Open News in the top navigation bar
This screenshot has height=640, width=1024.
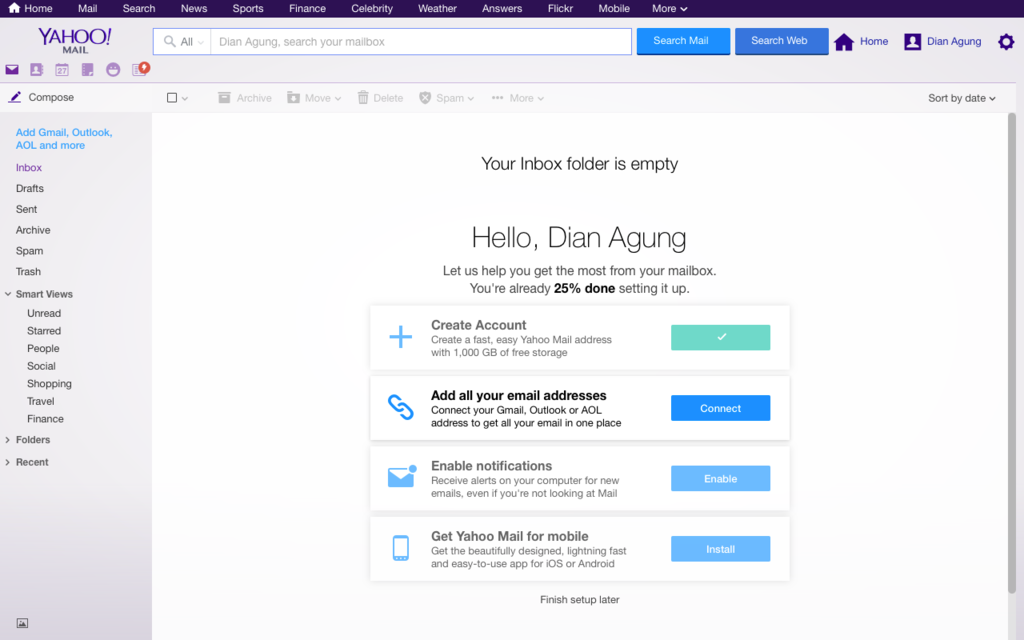(194, 8)
